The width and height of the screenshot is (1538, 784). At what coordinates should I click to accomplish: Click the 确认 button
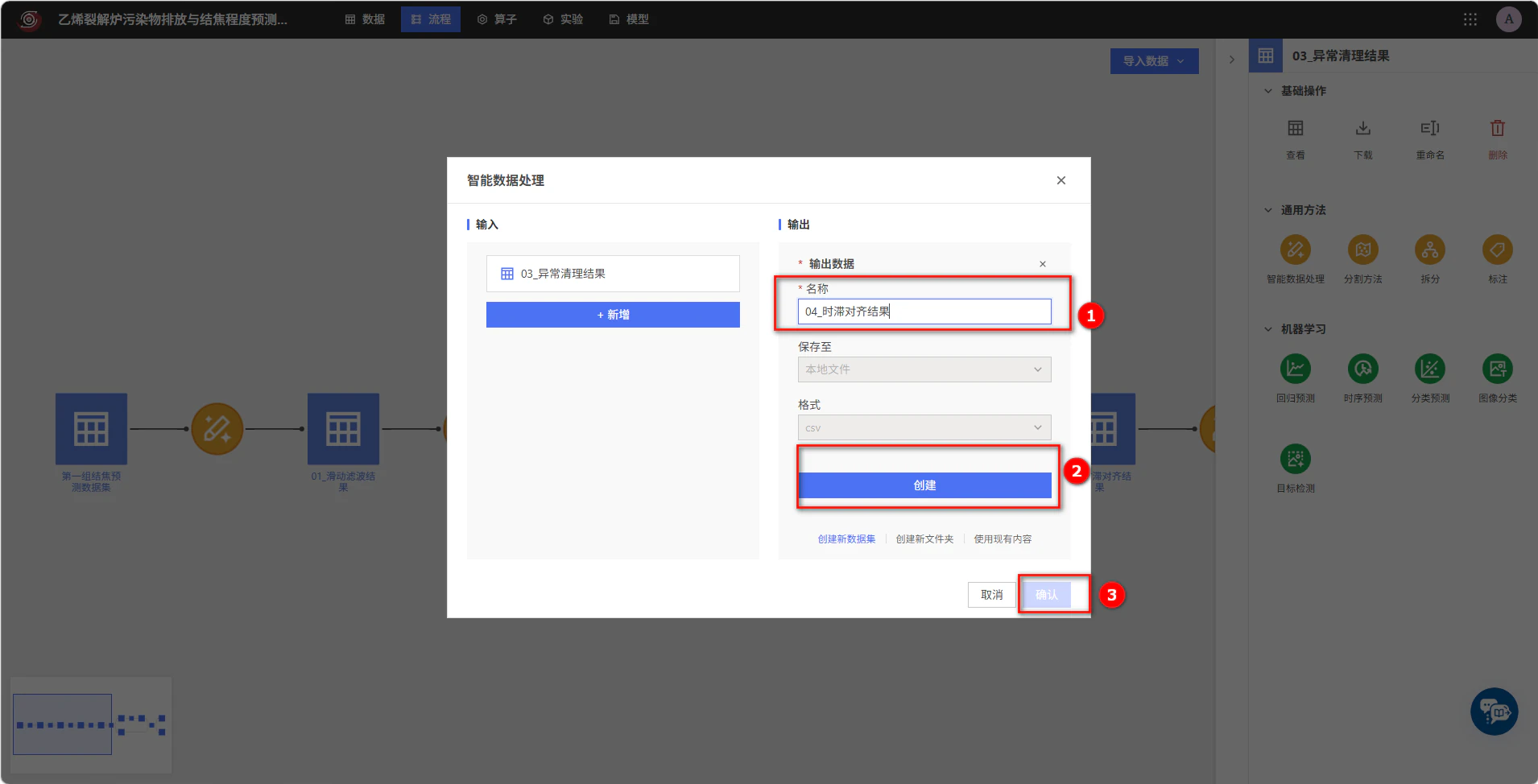click(1047, 595)
